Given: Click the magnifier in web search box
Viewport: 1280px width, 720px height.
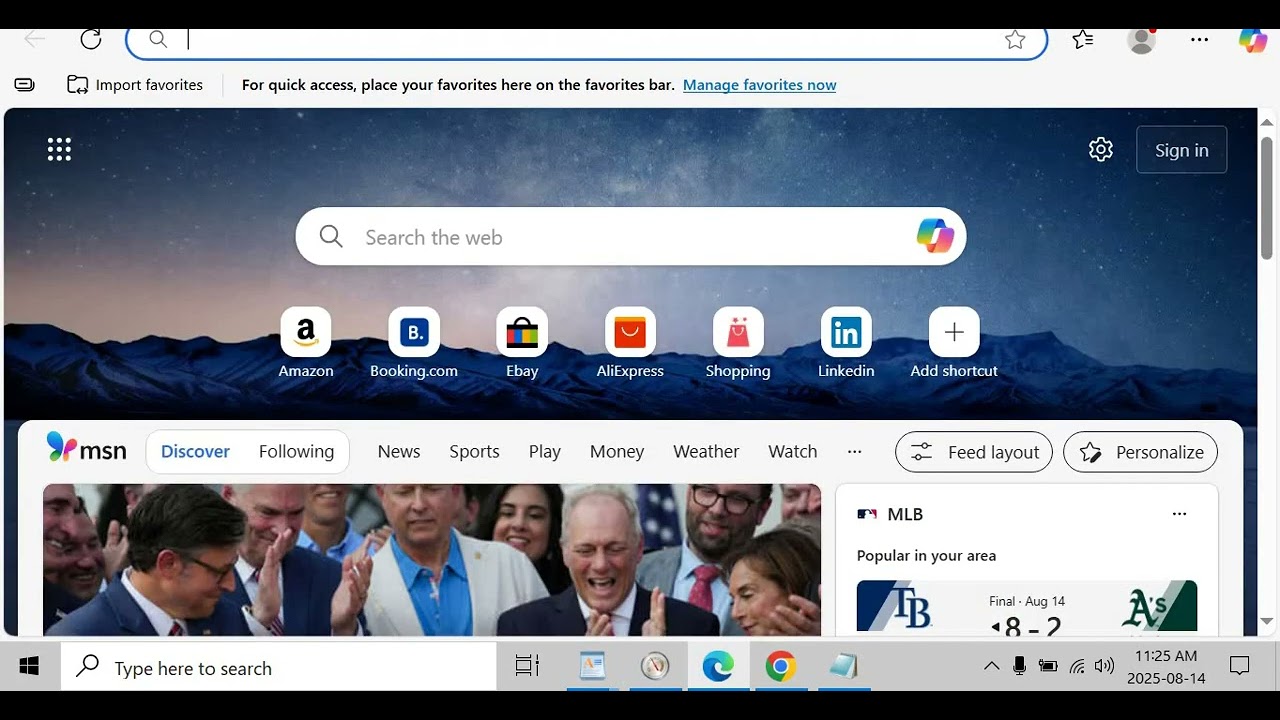Looking at the screenshot, I should pos(331,237).
